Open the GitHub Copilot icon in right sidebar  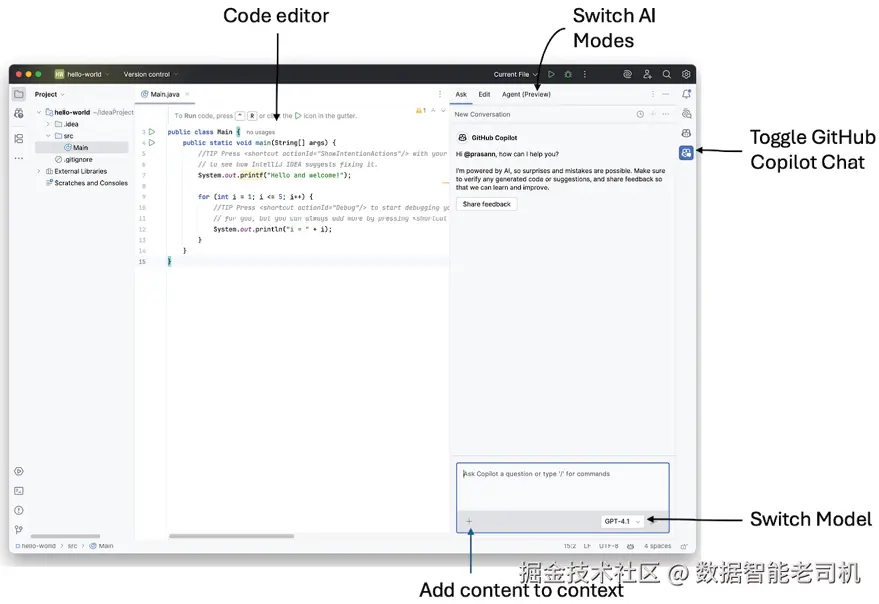686,133
